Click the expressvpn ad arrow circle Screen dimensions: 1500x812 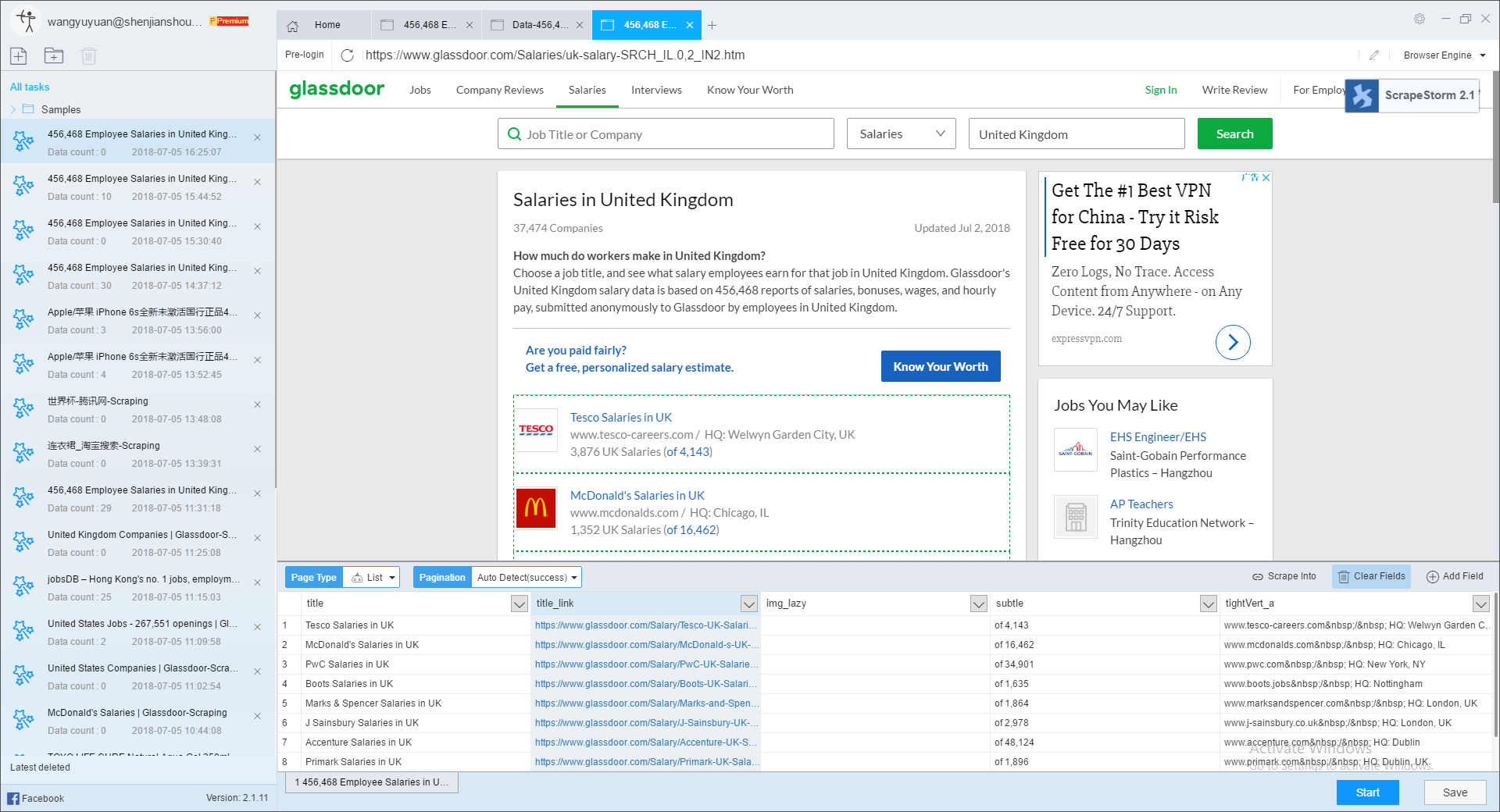click(x=1233, y=342)
